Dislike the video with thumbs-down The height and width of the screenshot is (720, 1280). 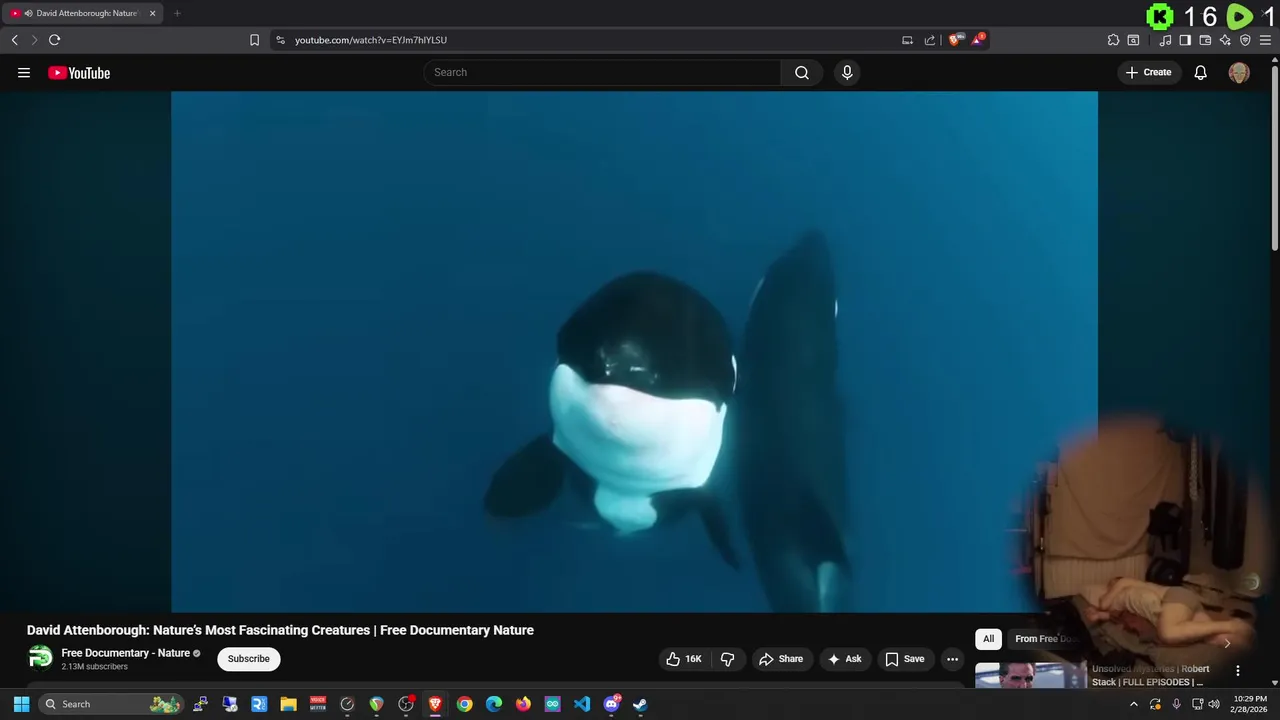(x=728, y=659)
